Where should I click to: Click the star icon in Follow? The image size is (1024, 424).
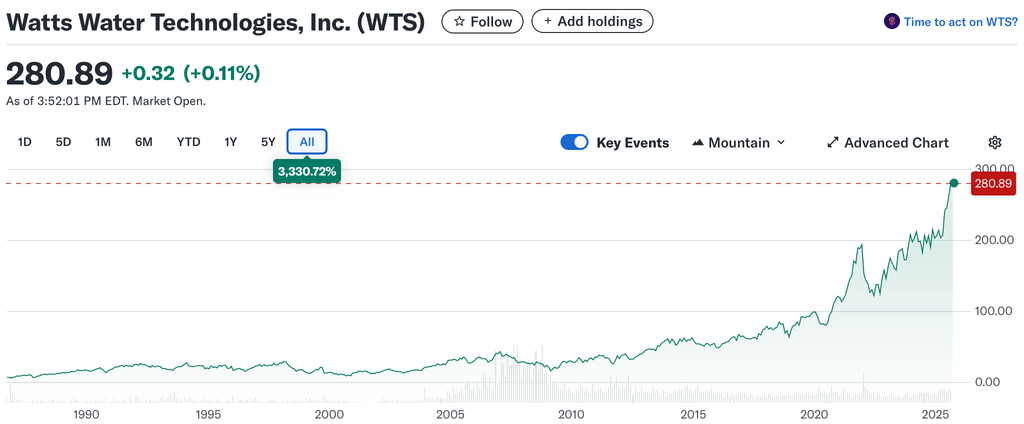point(459,21)
